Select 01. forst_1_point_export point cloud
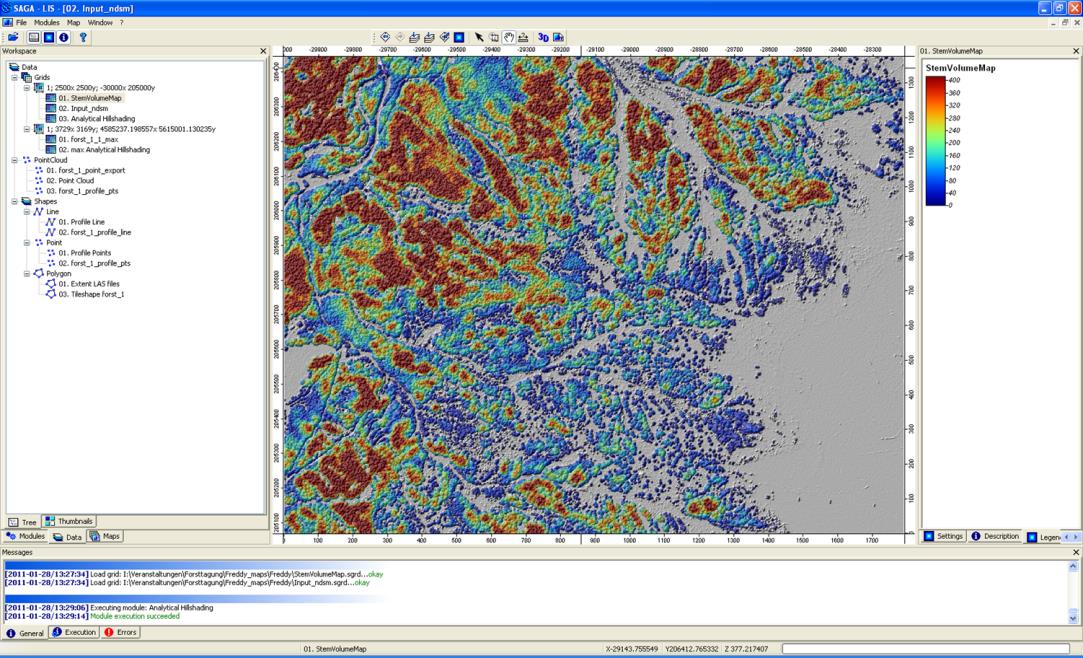Screen dimensions: 1083x658 pos(86,171)
